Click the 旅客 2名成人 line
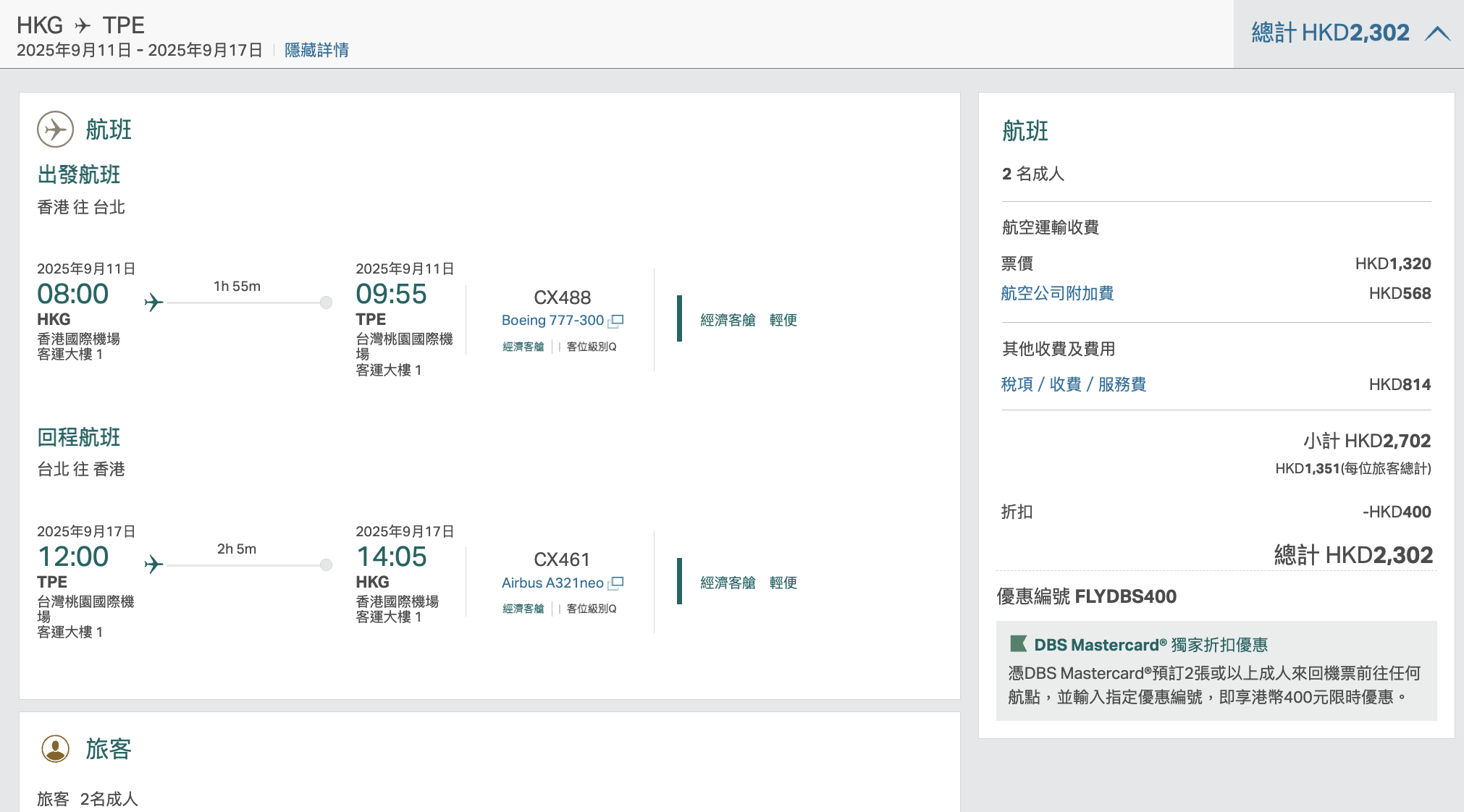The image size is (1464, 812). [88, 799]
